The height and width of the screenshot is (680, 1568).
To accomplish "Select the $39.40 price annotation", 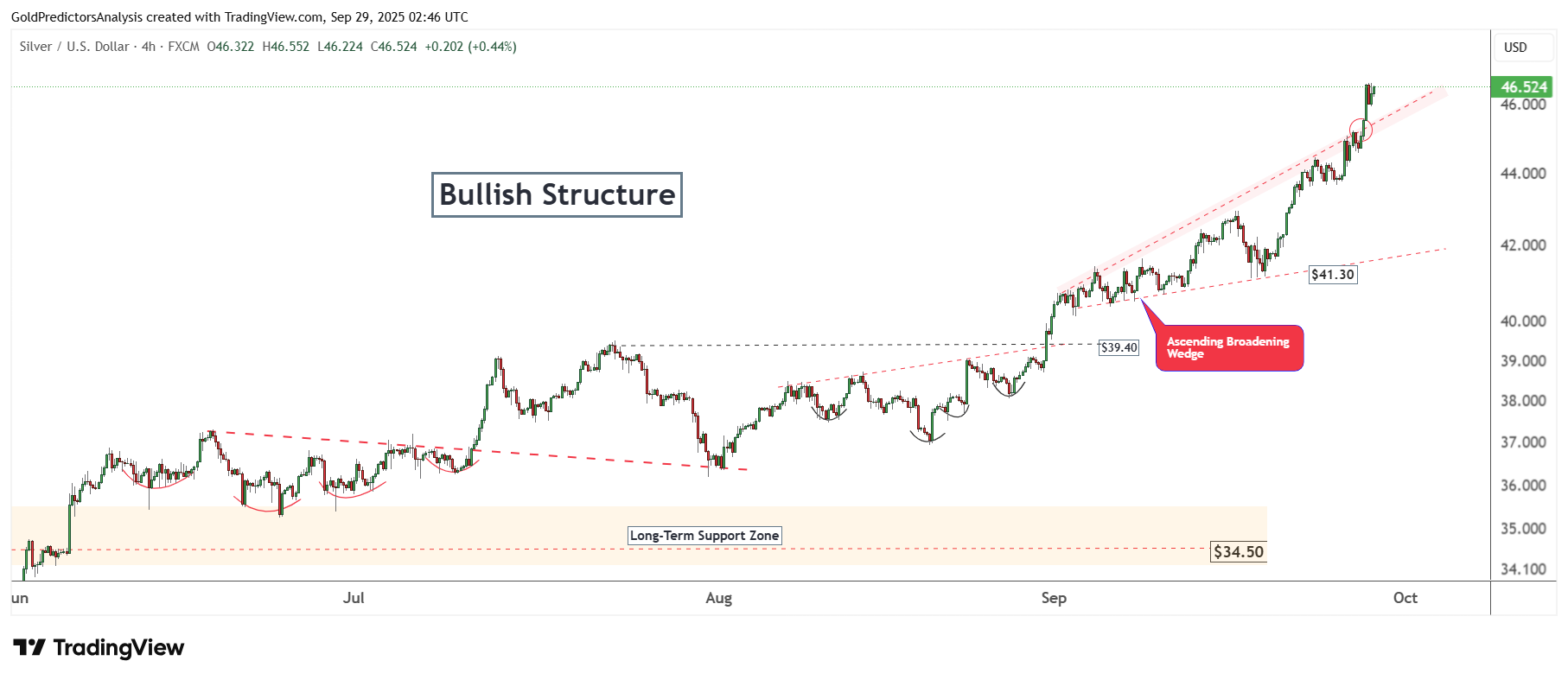I will pos(1119,347).
